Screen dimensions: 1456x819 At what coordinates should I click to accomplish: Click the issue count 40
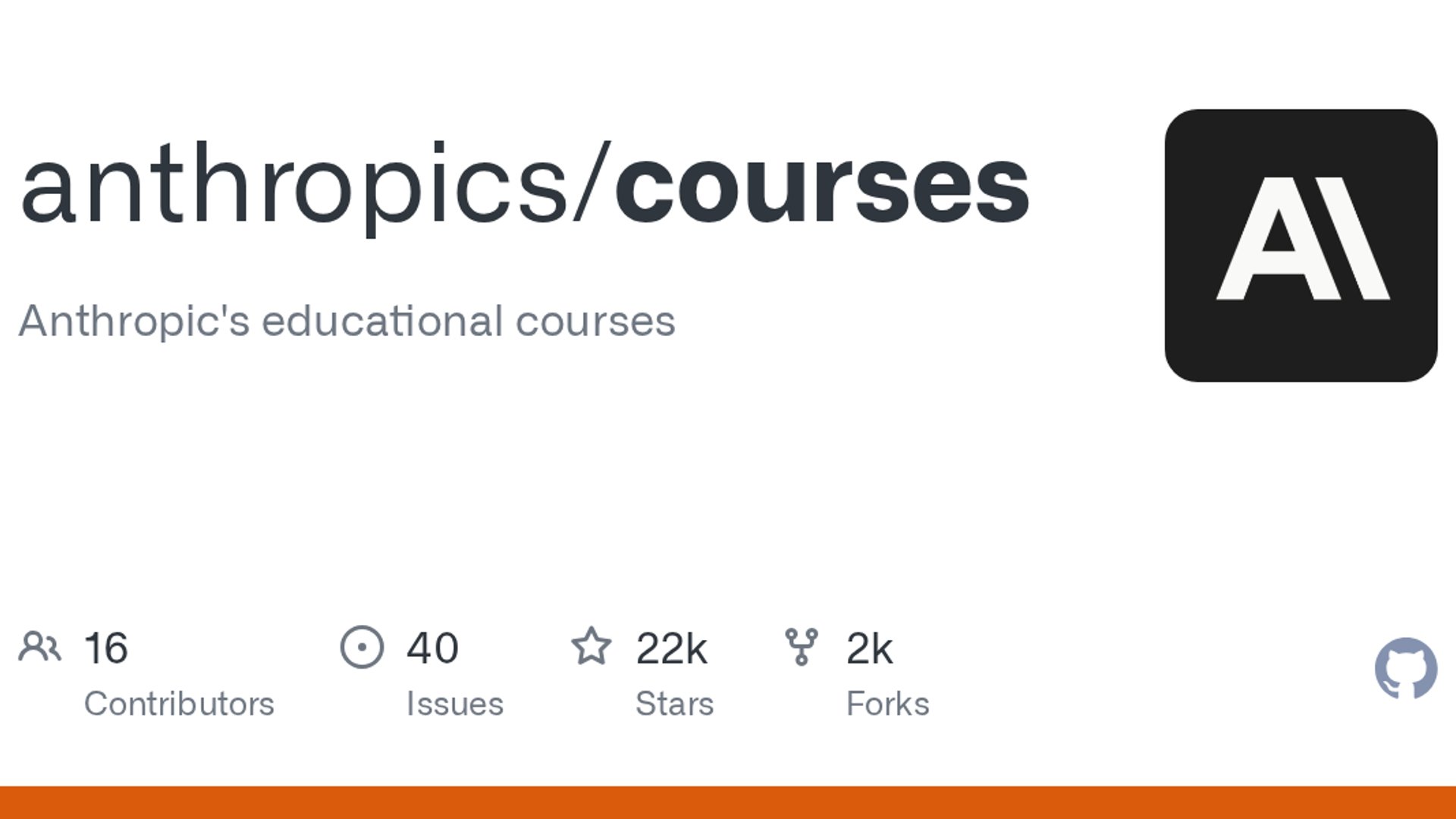432,648
